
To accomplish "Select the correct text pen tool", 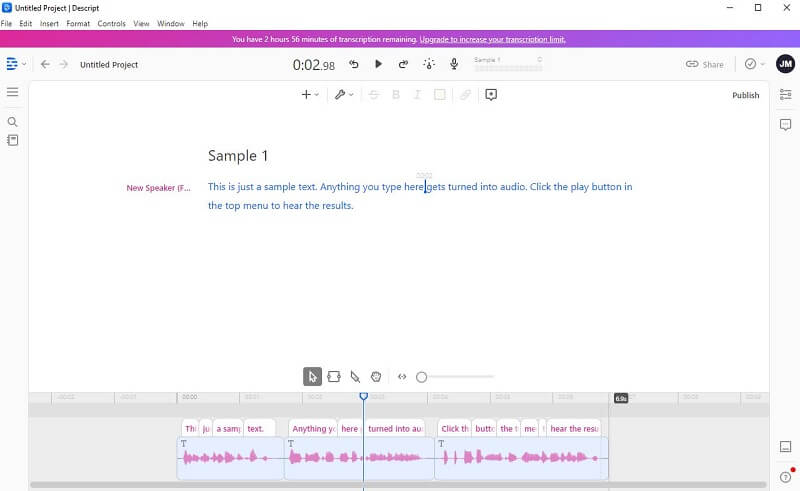I will pos(340,94).
